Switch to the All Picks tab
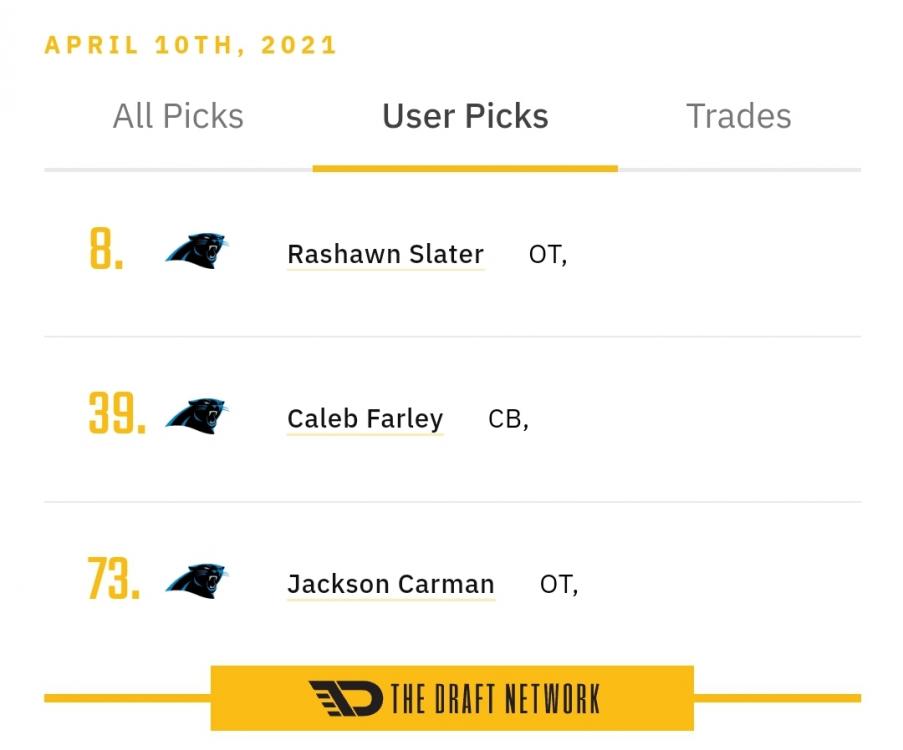Viewport: 903px width, 750px height. point(178,116)
